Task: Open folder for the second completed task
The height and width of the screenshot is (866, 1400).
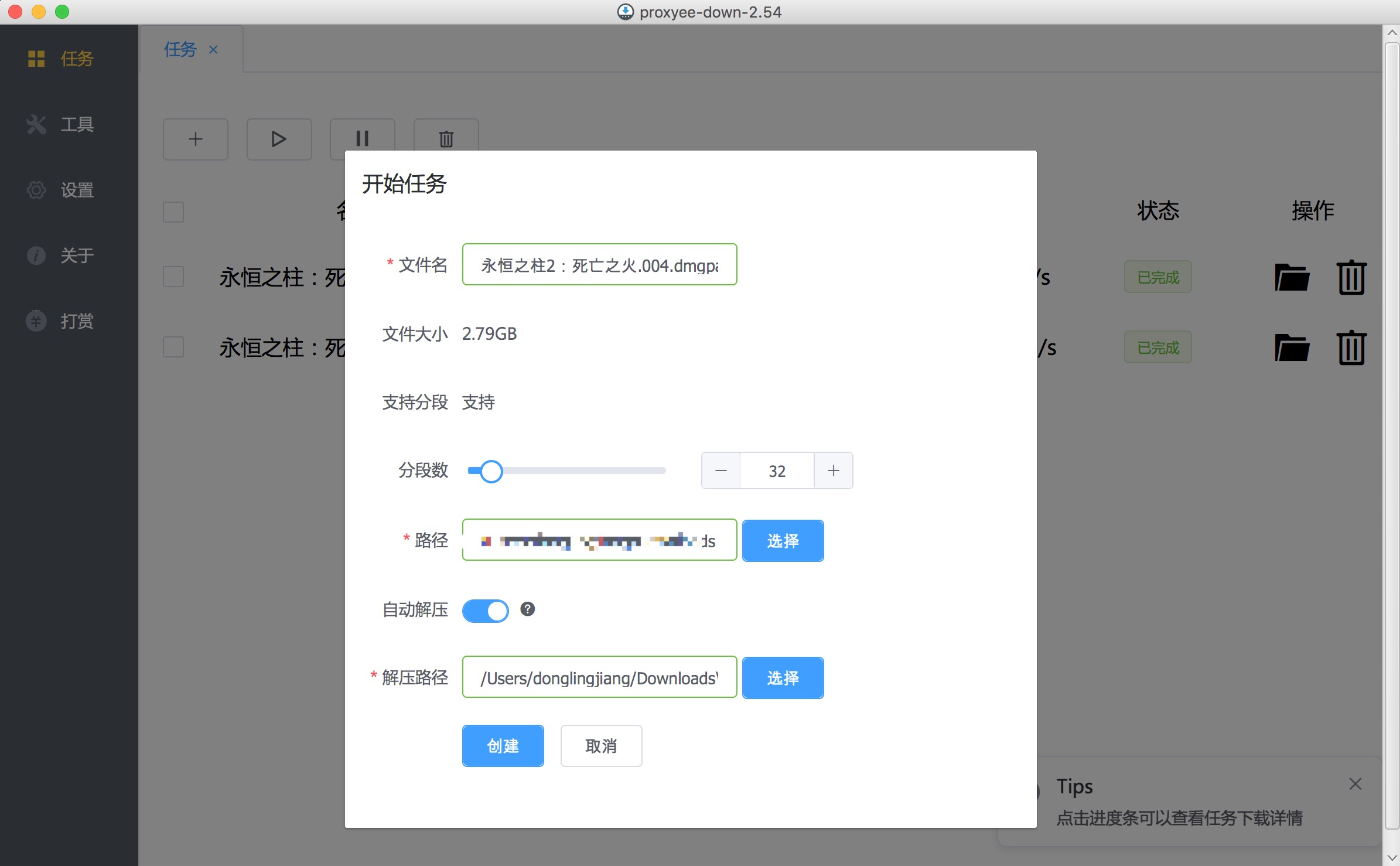Action: click(1292, 347)
